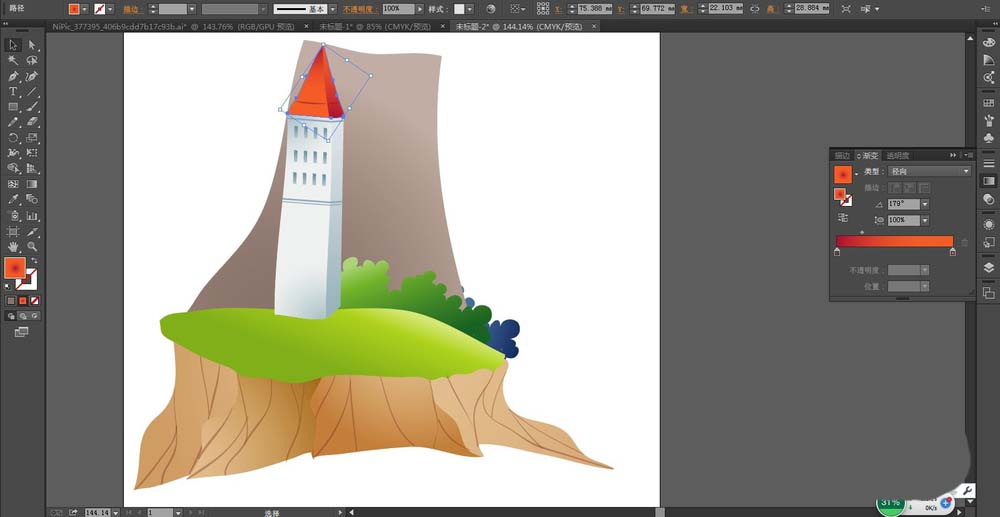Screen dimensions: 1000x517
Task: Select the Pen tool in the toolbox
Action: click(x=13, y=76)
